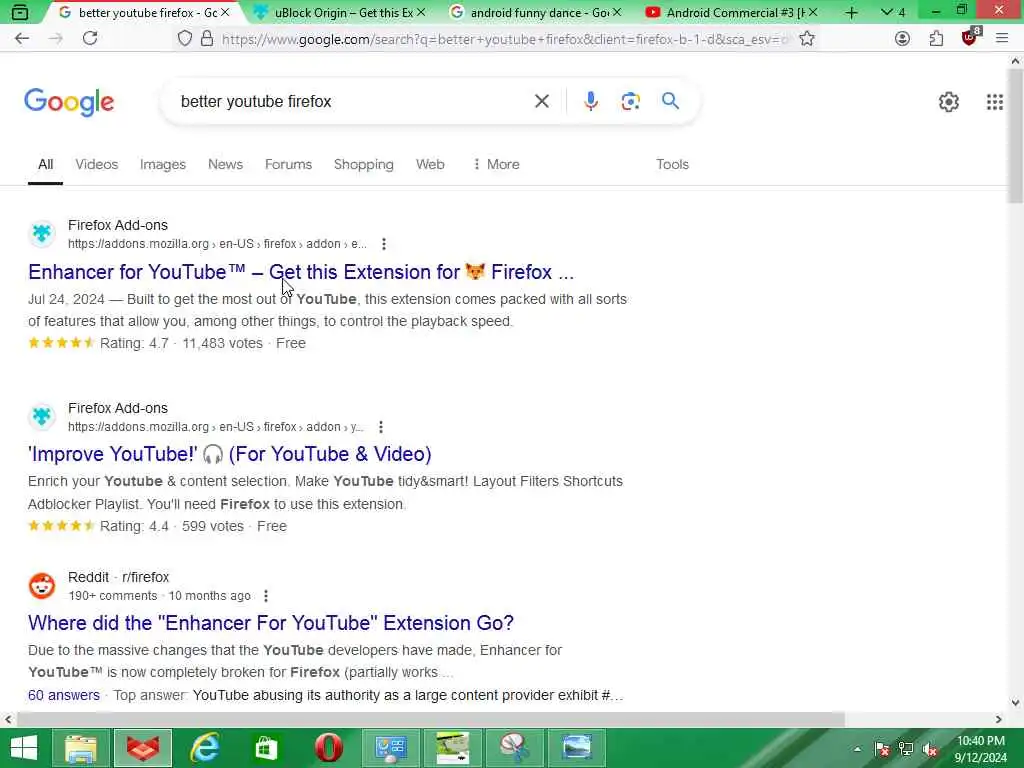
Task: Open the Firefox hamburger menu
Action: (x=1002, y=39)
